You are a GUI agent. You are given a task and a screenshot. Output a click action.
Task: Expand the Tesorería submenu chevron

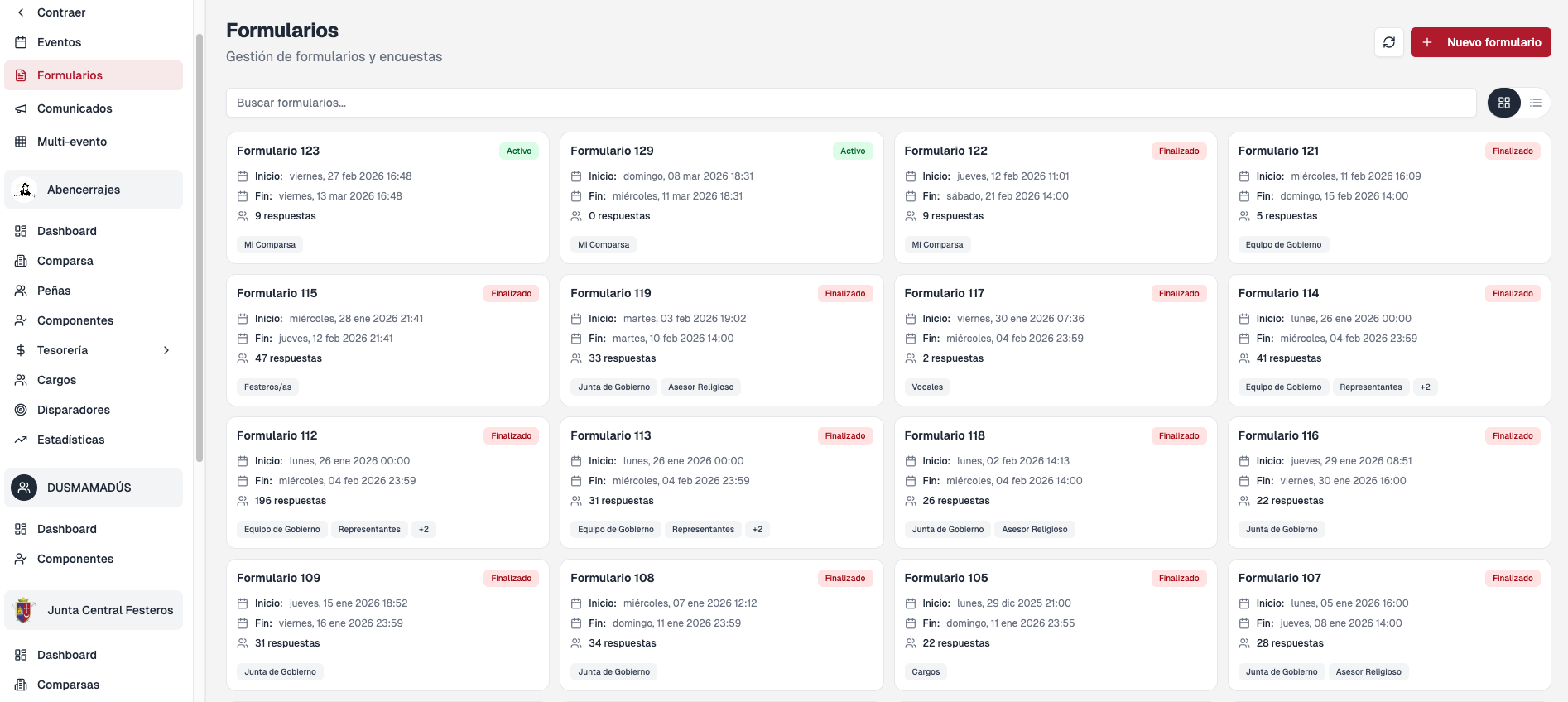click(166, 350)
